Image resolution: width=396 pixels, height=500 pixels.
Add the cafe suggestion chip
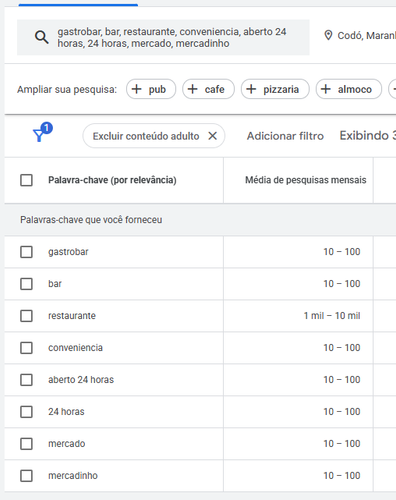(208, 89)
